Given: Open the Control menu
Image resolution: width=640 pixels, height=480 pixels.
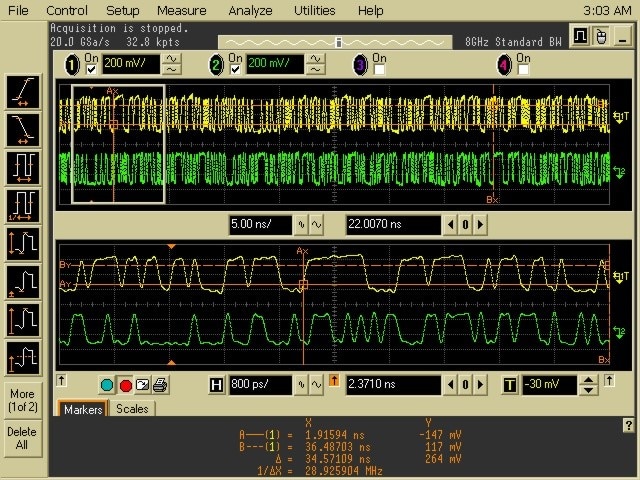Looking at the screenshot, I should click(x=67, y=10).
